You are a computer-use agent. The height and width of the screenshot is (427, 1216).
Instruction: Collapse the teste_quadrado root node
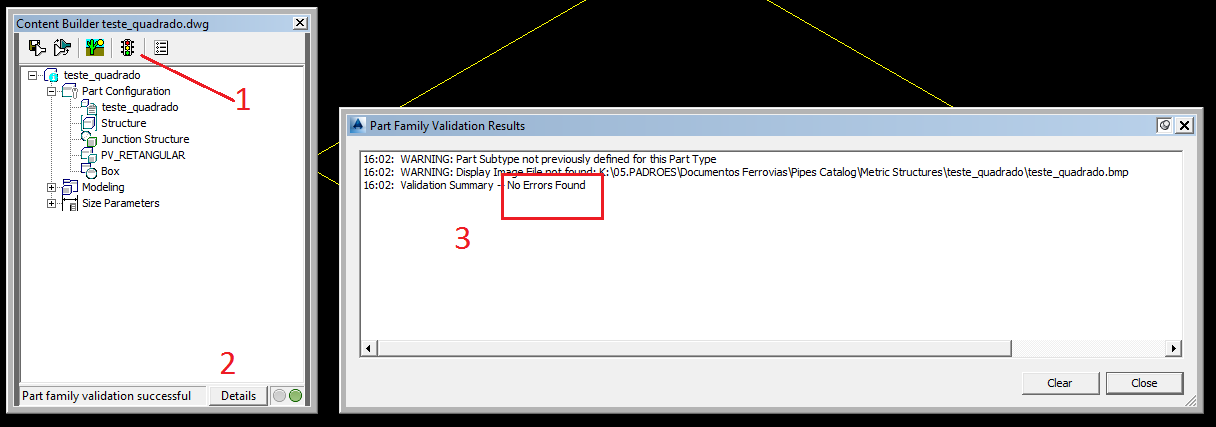point(33,75)
